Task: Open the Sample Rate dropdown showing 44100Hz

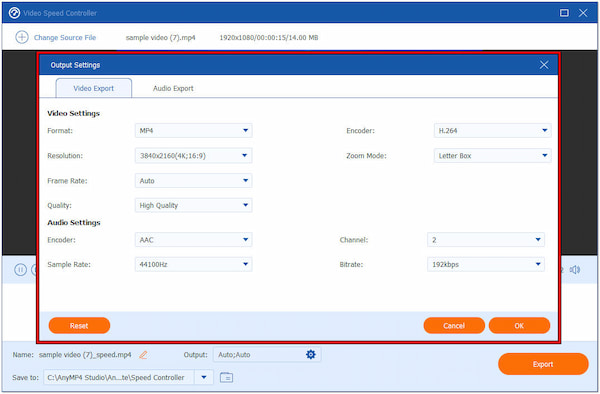Action: pyautogui.click(x=194, y=264)
